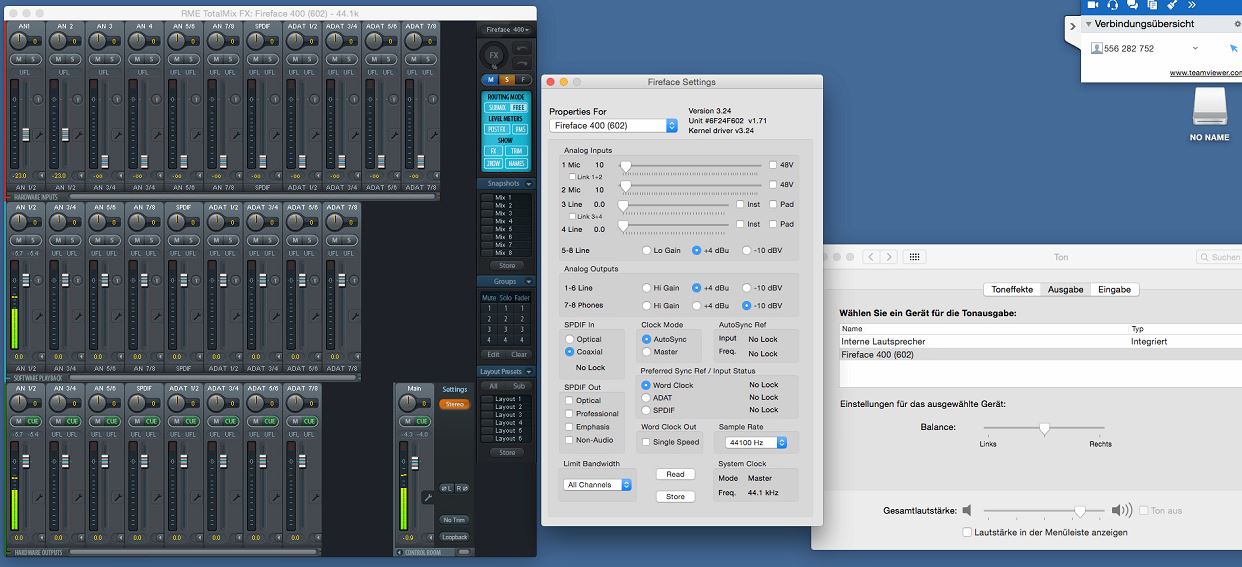The height and width of the screenshot is (567, 1242).
Task: Expand the chevron next to 556 282 752
Action: [x=1195, y=48]
